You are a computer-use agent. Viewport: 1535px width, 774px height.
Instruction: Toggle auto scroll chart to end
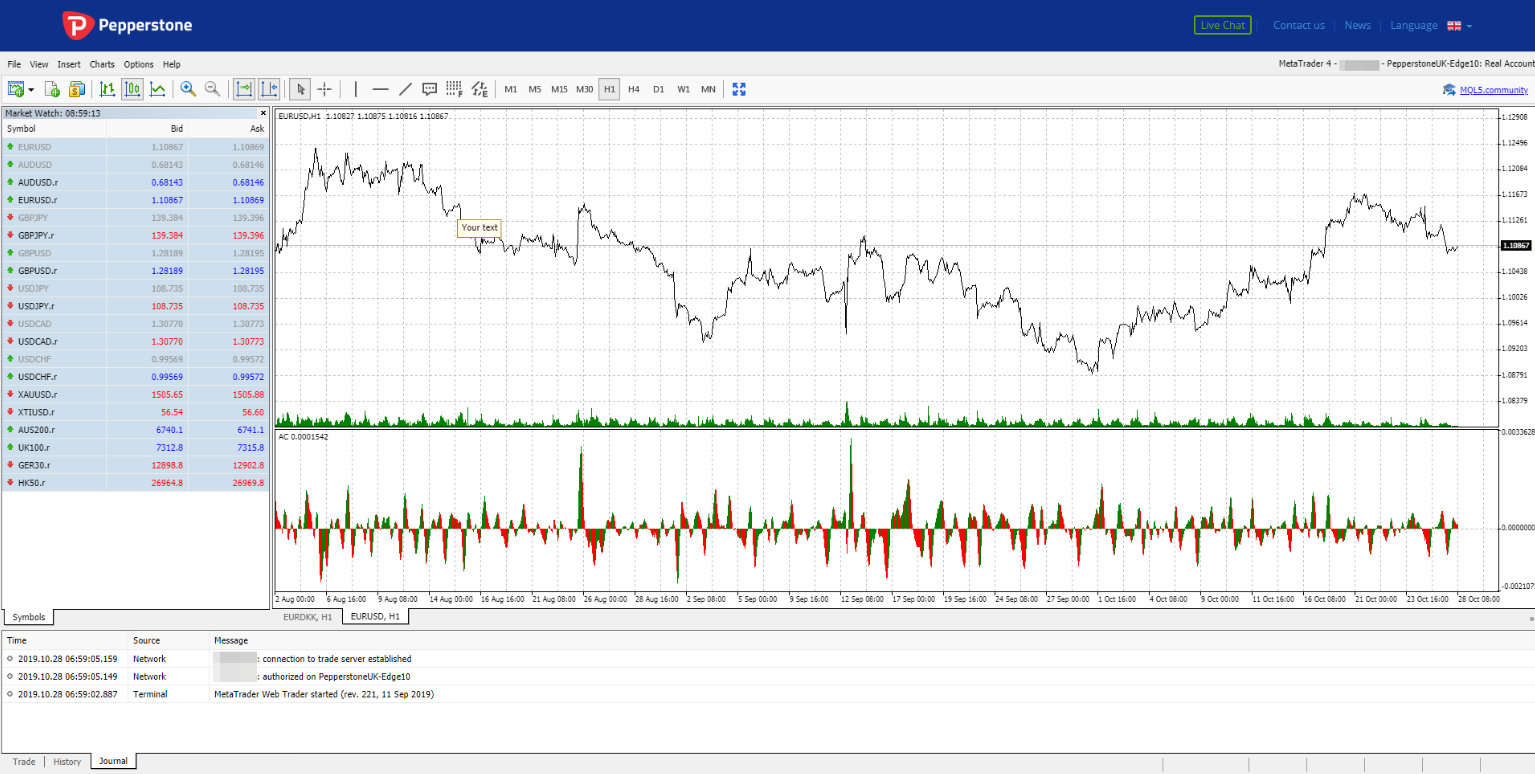pos(244,89)
